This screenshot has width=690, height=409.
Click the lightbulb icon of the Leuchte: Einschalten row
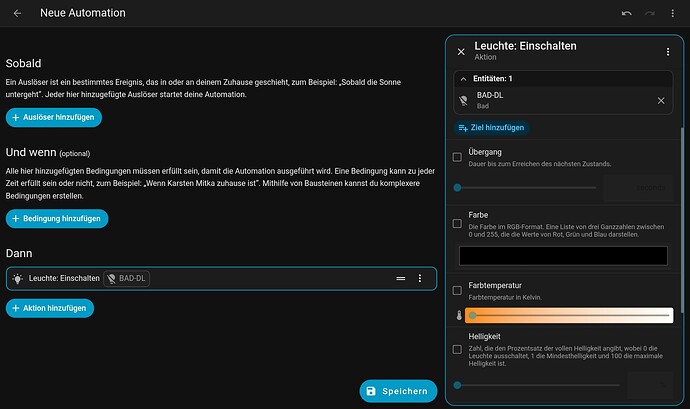(x=18, y=278)
